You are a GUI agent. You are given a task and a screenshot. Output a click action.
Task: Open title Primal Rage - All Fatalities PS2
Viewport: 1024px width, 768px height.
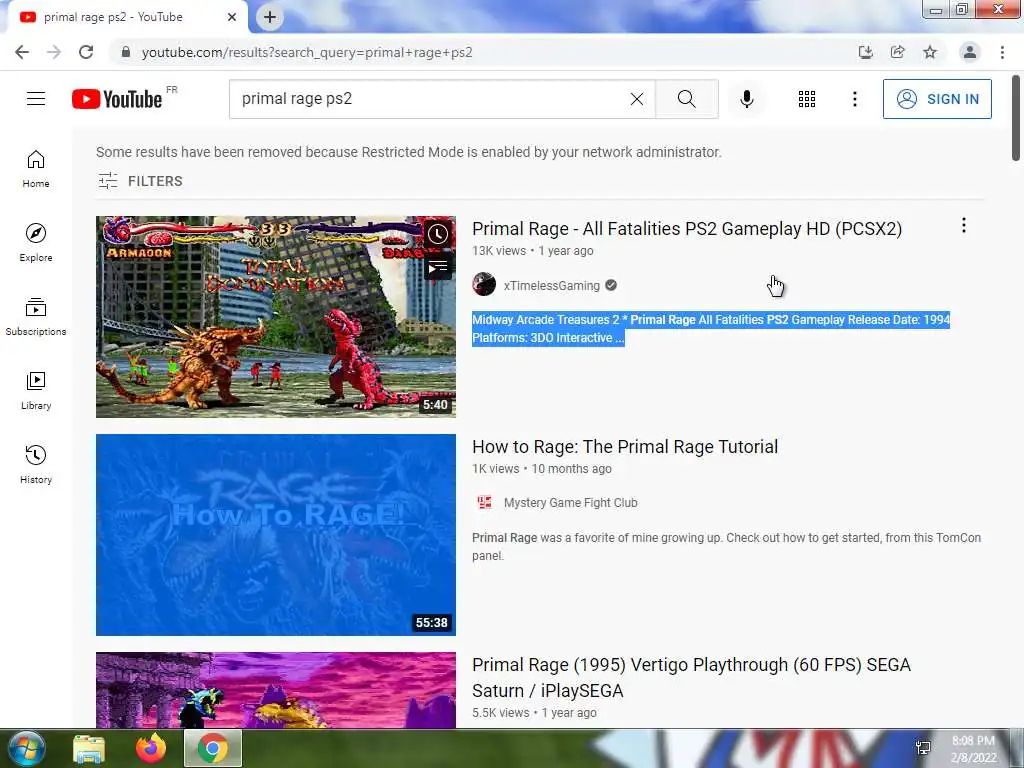687,229
